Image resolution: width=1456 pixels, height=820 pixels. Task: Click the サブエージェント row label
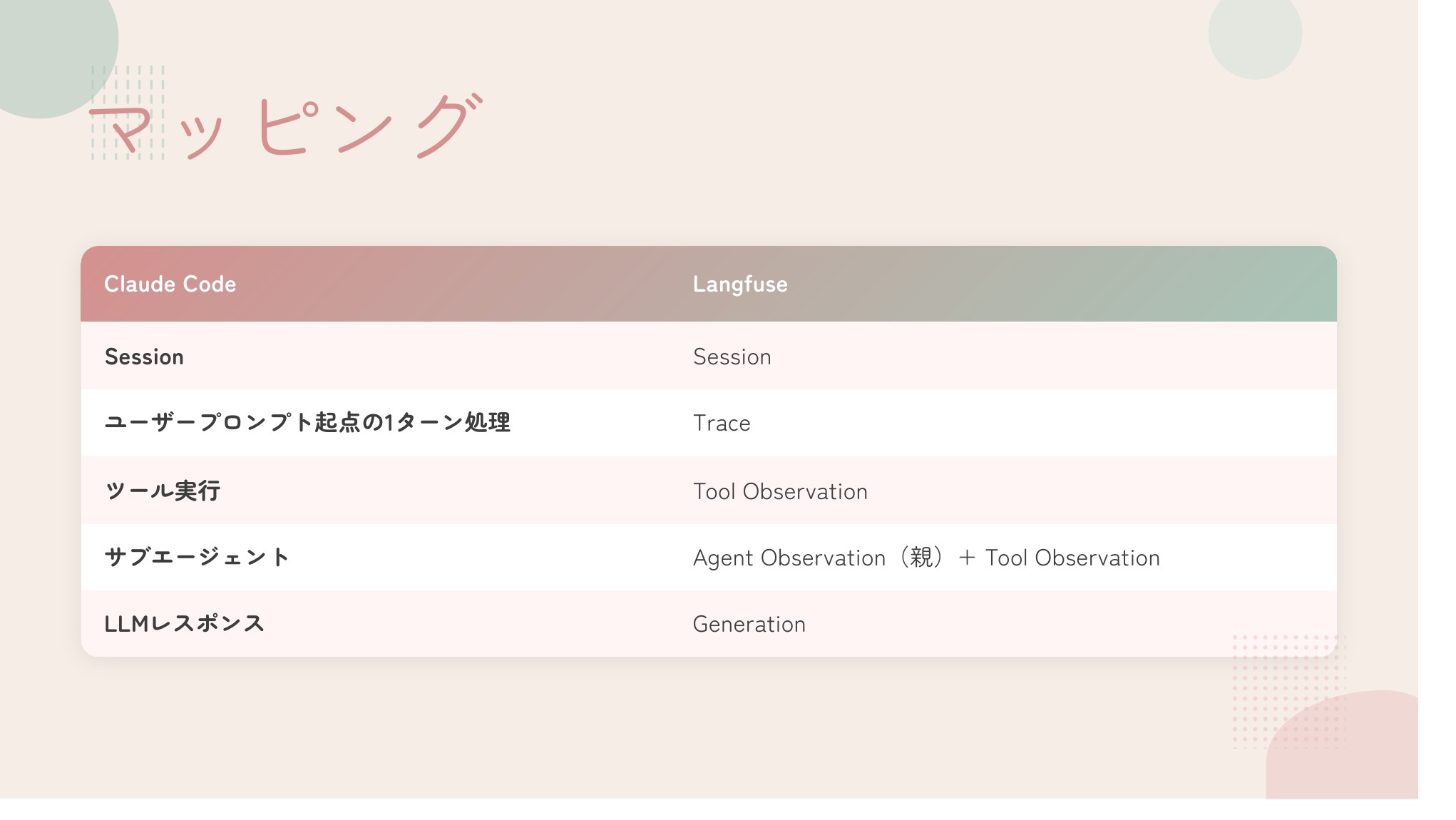click(197, 557)
